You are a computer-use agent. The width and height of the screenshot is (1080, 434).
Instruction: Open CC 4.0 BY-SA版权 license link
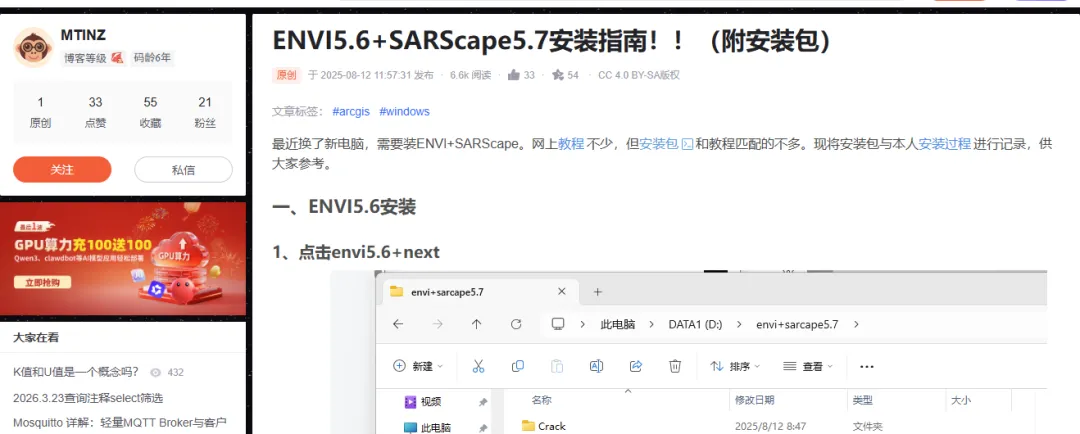[x=638, y=75]
